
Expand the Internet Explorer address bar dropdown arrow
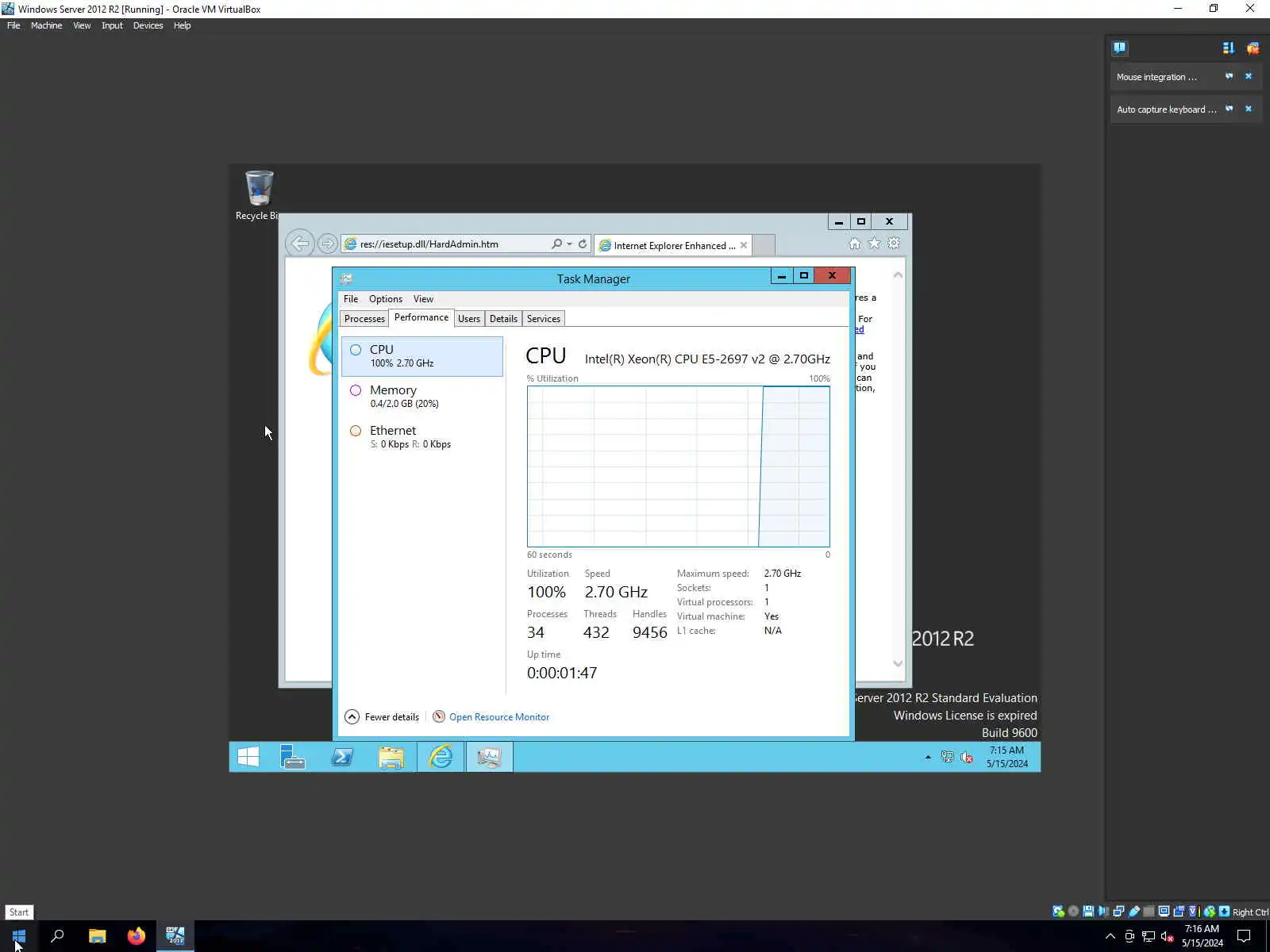(569, 244)
